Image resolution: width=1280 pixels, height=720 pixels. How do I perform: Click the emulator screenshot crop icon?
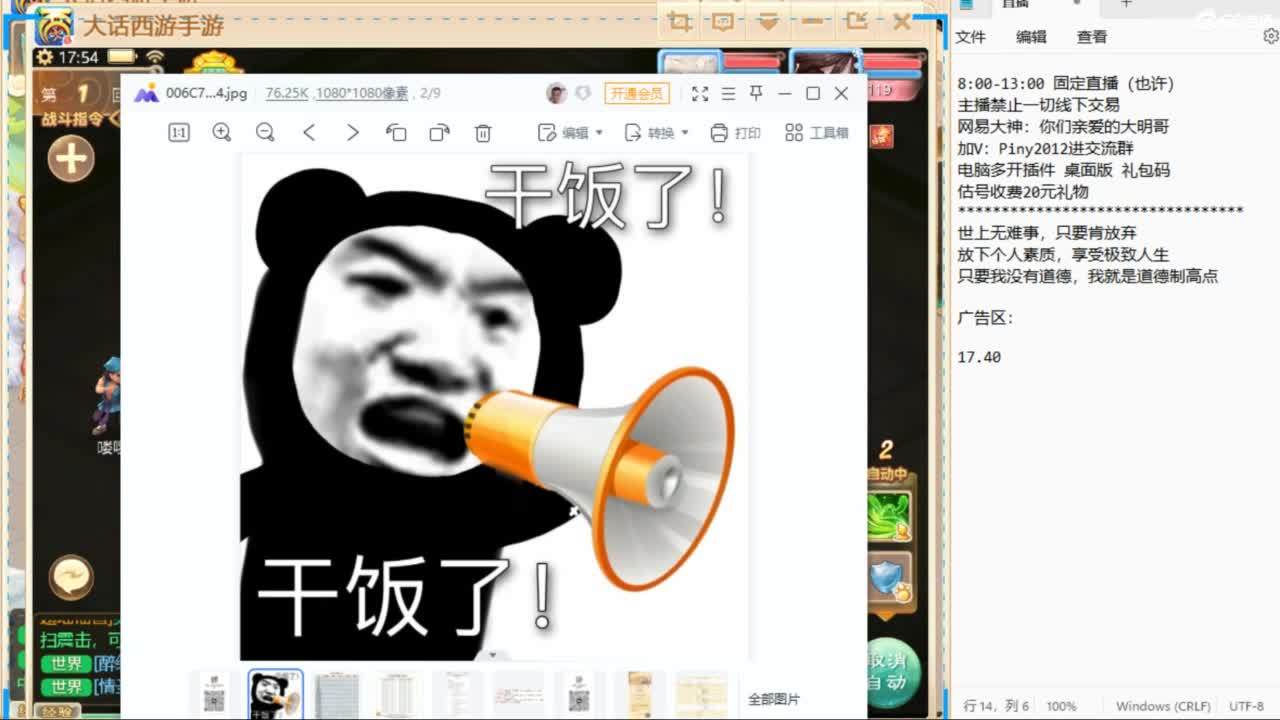click(x=679, y=21)
